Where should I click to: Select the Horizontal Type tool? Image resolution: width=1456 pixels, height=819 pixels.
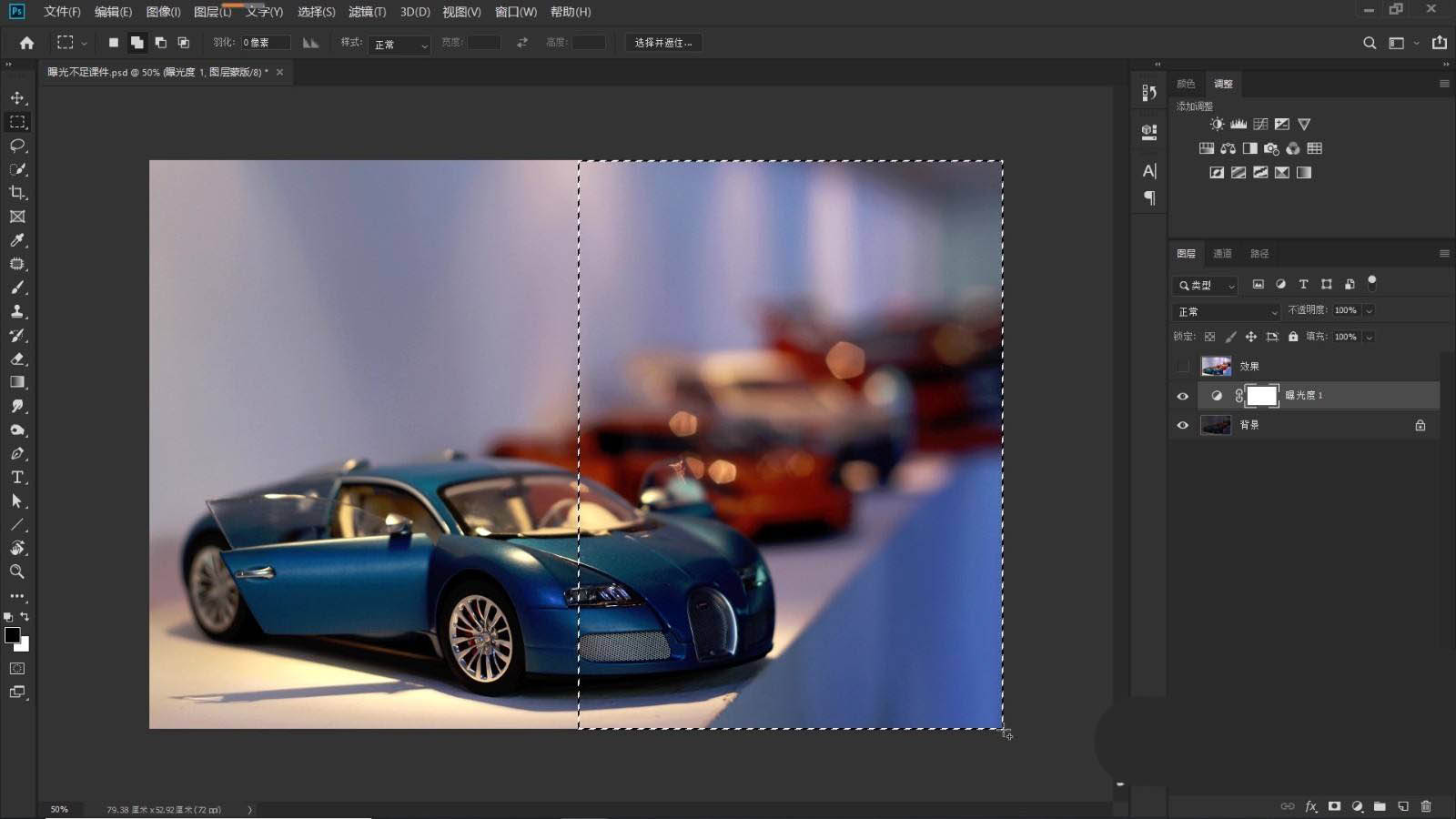pyautogui.click(x=17, y=477)
